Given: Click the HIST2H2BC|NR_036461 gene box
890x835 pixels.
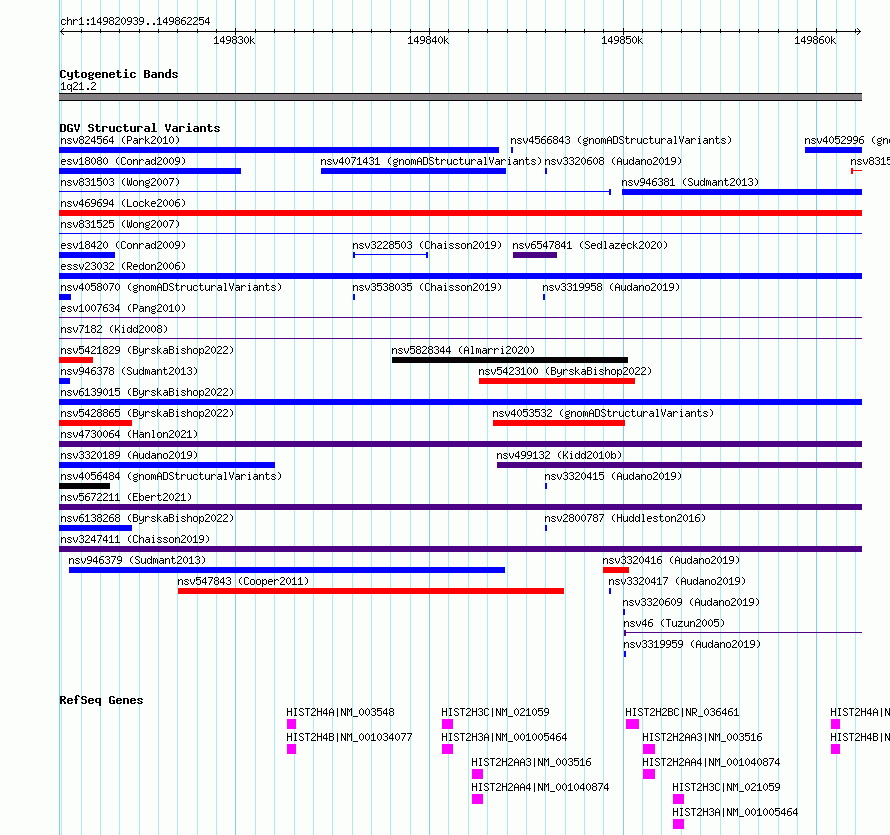Looking at the screenshot, I should click(632, 724).
